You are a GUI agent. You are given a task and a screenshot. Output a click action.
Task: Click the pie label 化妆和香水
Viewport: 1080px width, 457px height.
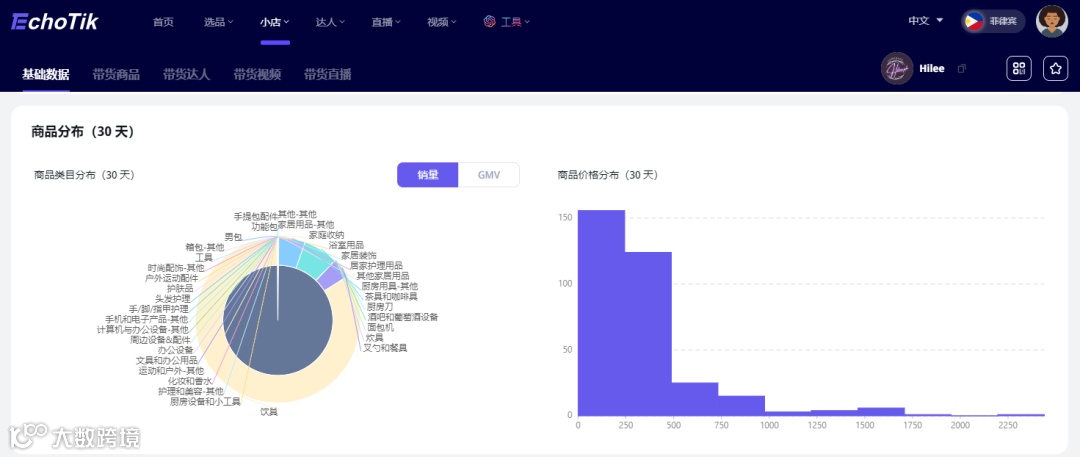[x=190, y=380]
